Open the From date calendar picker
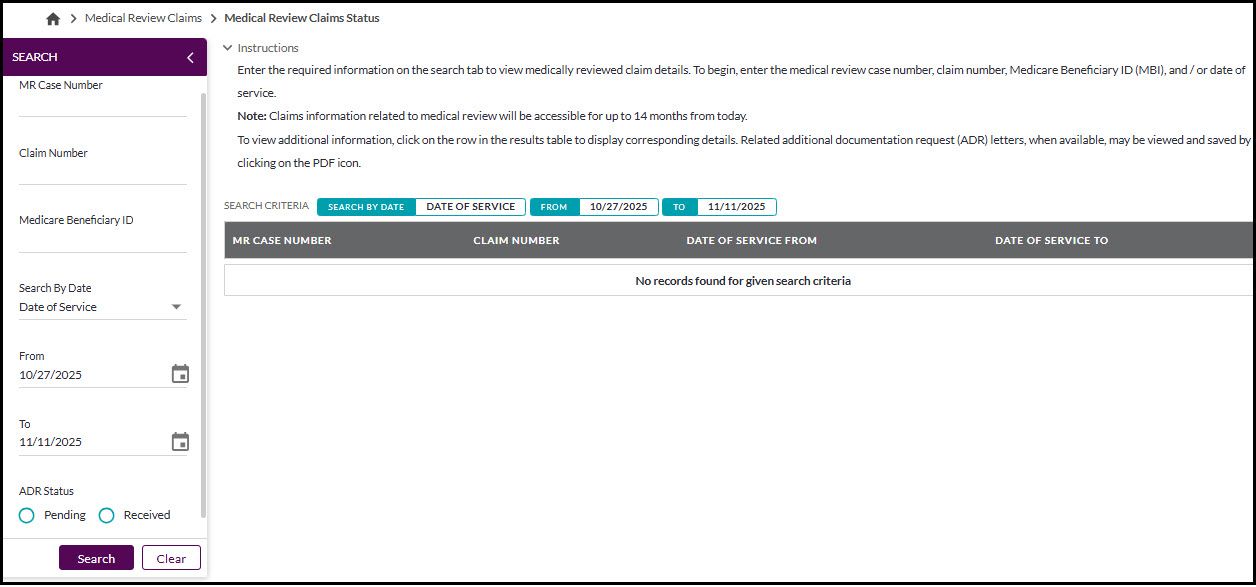This screenshot has height=587, width=1256. pos(180,372)
